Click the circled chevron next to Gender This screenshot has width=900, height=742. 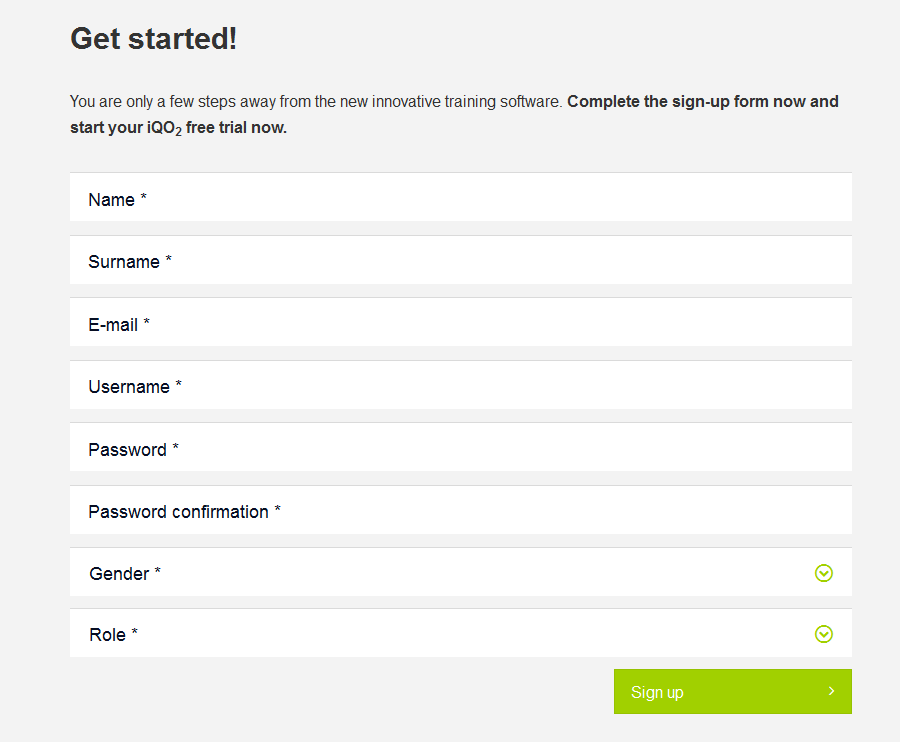[x=824, y=573]
